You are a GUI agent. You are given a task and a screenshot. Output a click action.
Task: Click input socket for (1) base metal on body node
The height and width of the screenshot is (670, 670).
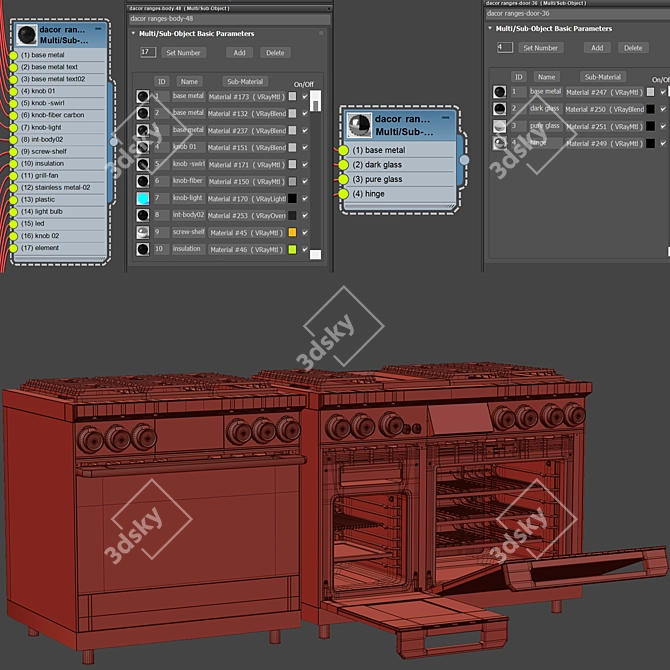(13, 55)
